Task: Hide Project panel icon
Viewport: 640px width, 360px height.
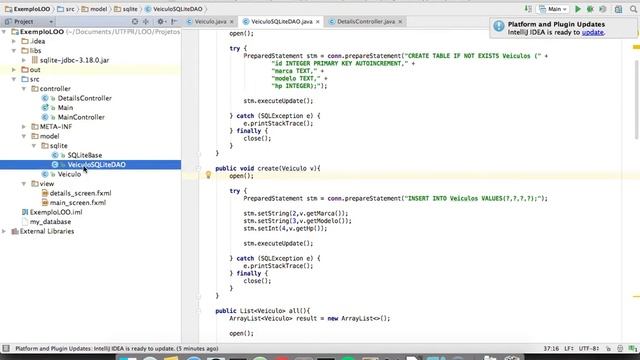Action: [x=174, y=22]
